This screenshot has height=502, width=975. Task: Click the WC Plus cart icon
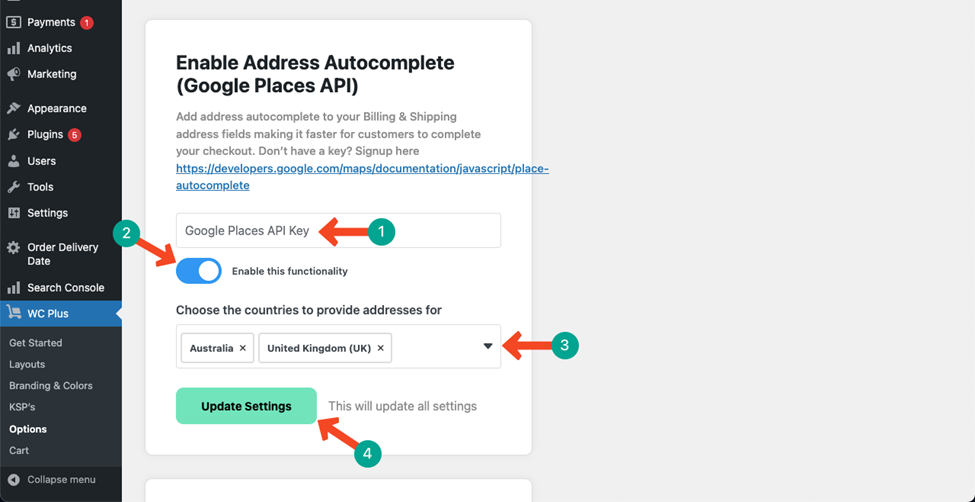14,314
